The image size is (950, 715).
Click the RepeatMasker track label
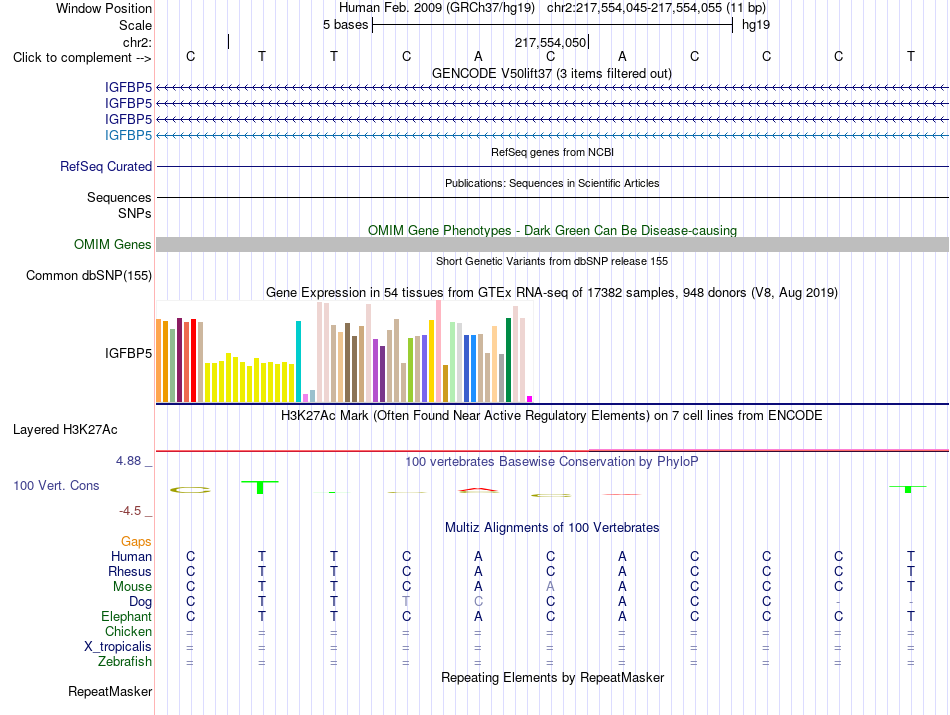pos(110,691)
